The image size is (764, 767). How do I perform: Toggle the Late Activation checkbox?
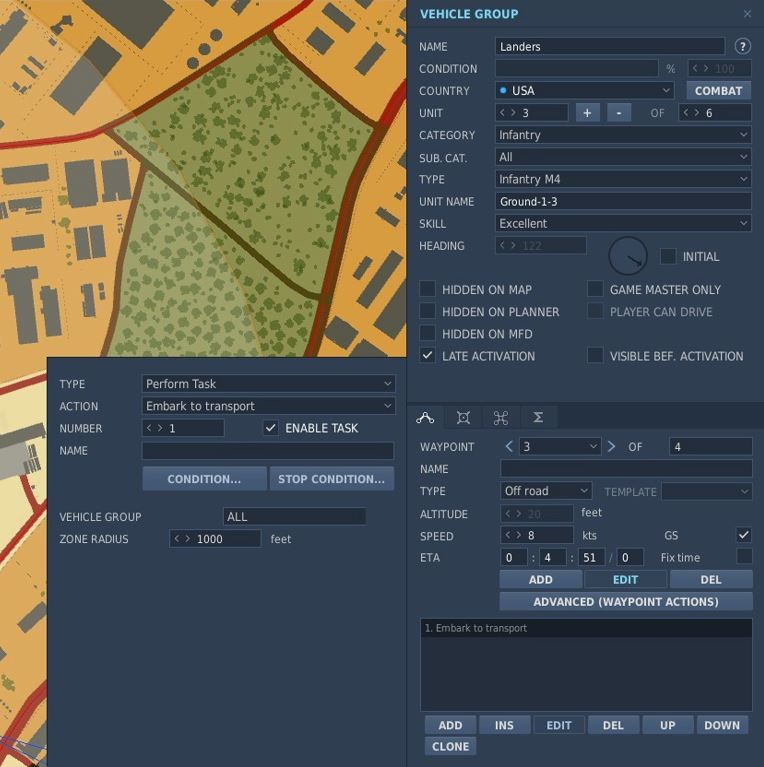pyautogui.click(x=427, y=356)
